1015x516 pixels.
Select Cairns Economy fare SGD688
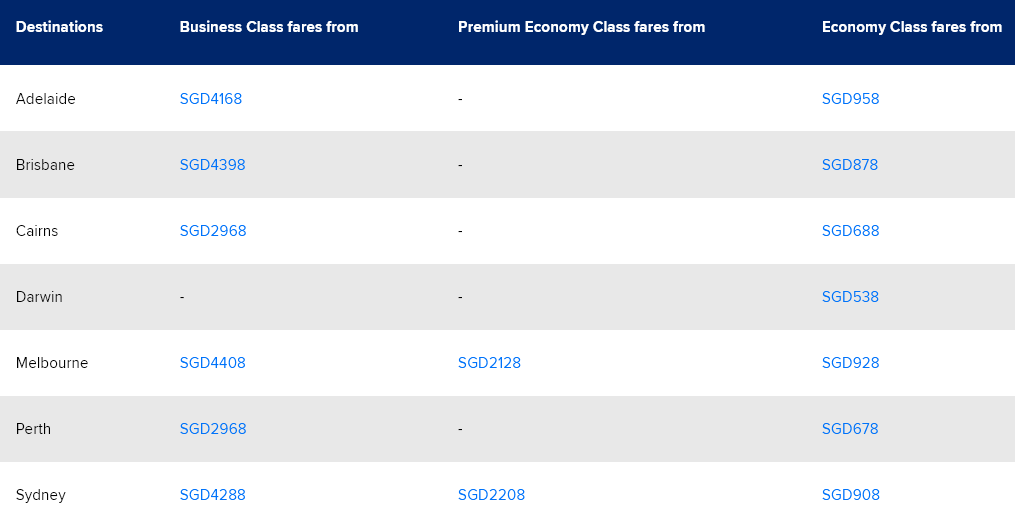click(x=850, y=231)
